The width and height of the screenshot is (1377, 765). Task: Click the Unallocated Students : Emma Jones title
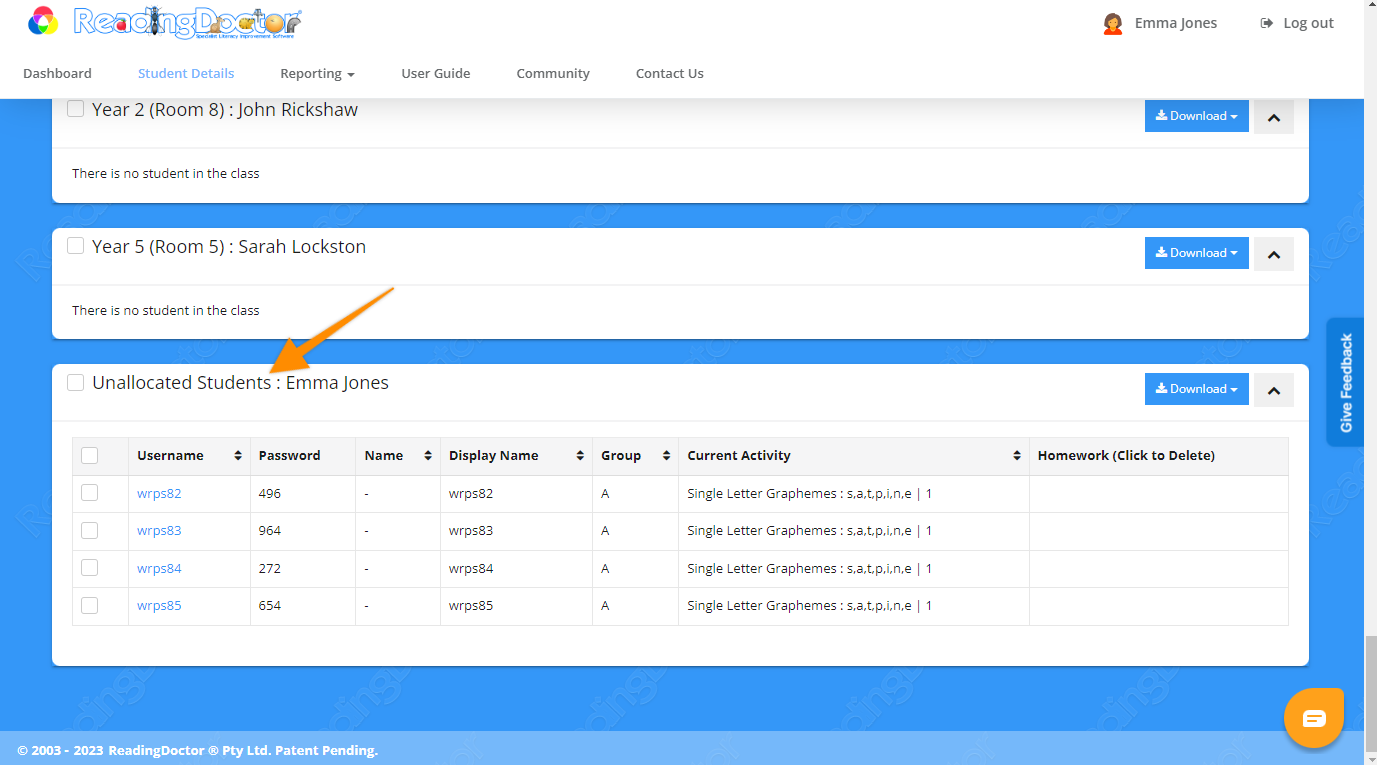point(240,382)
